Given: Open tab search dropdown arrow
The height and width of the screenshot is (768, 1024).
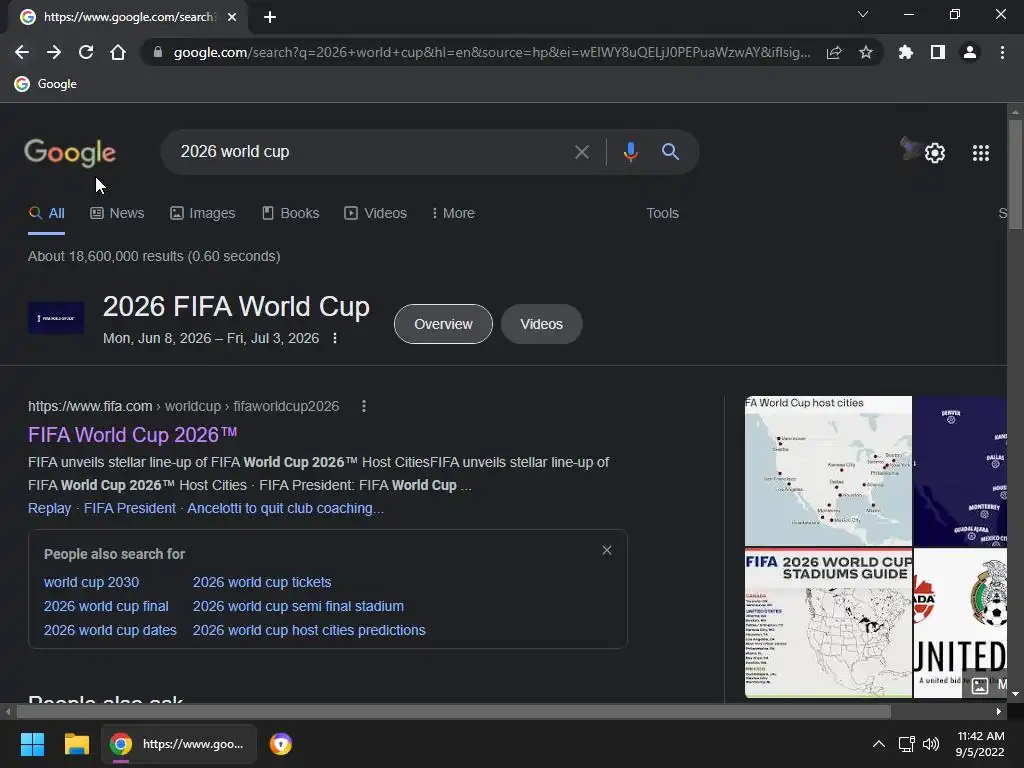Looking at the screenshot, I should (863, 14).
